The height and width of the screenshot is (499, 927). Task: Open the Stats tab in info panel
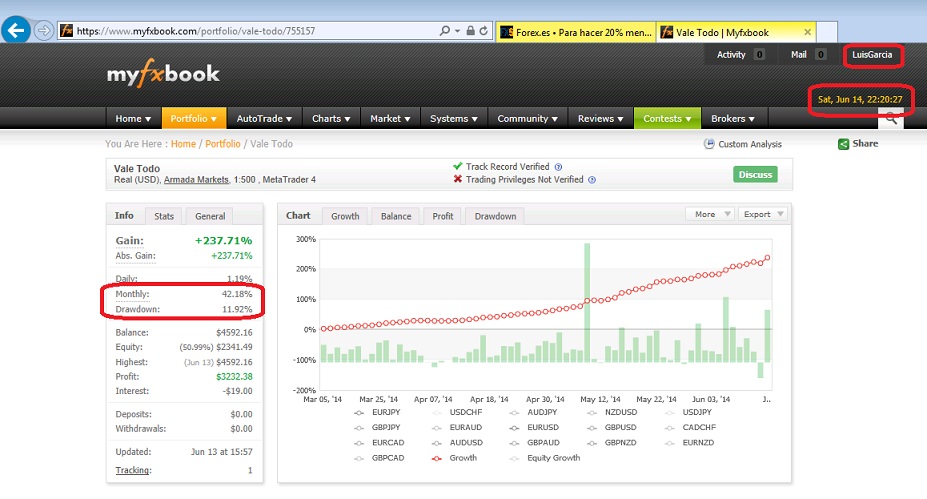click(x=164, y=216)
